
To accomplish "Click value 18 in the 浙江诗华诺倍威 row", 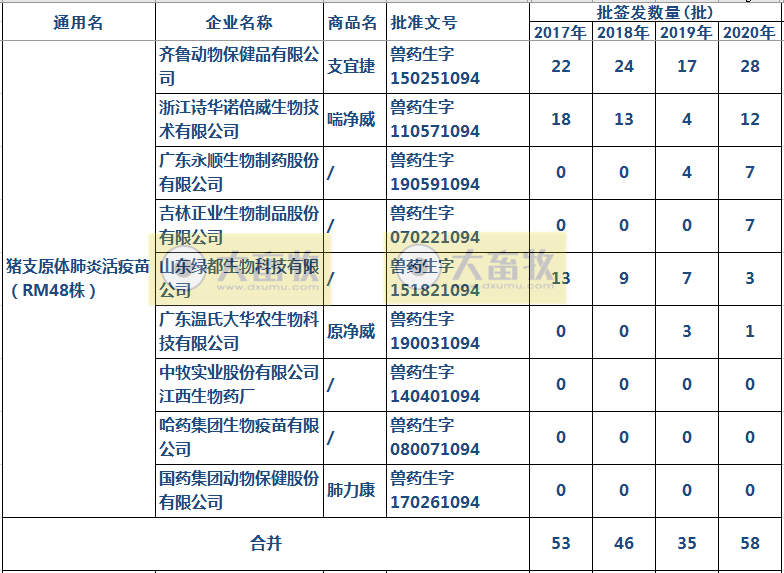I will pos(560,120).
